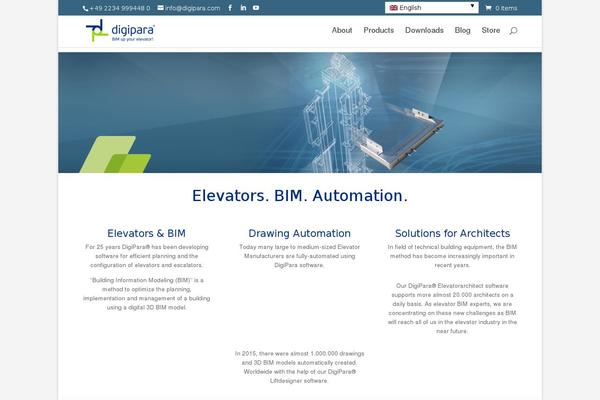Click the info@digipara.com email link
Viewport: 600px width, 400px height.
coord(192,8)
